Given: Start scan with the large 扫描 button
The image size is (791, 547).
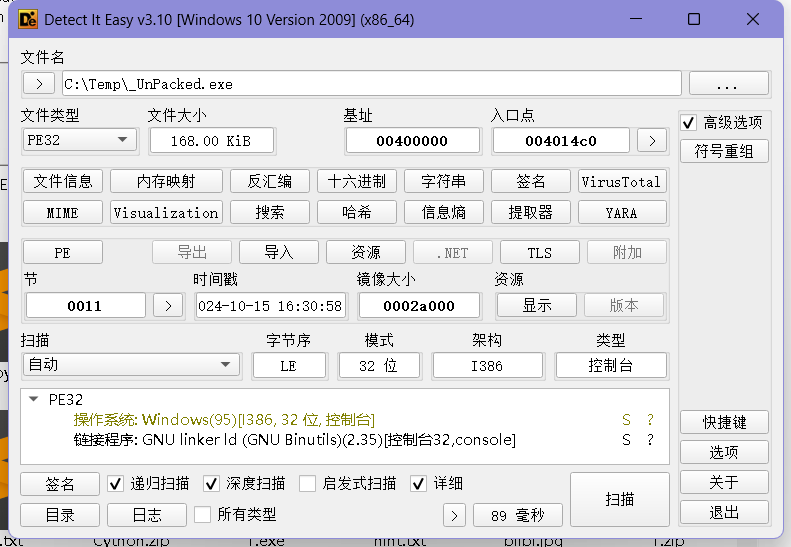Looking at the screenshot, I should click(x=619, y=499).
